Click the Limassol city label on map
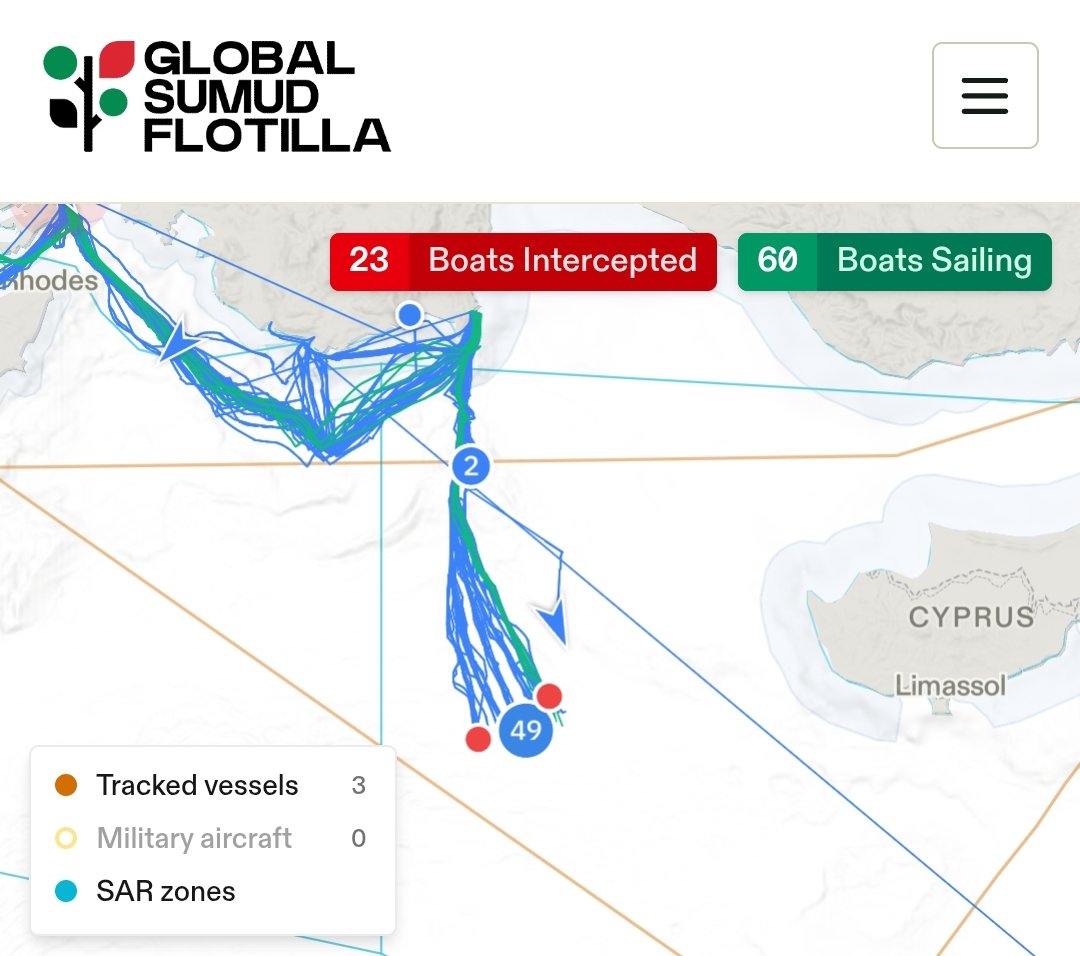Screen dimensions: 1080x956 pos(951,685)
